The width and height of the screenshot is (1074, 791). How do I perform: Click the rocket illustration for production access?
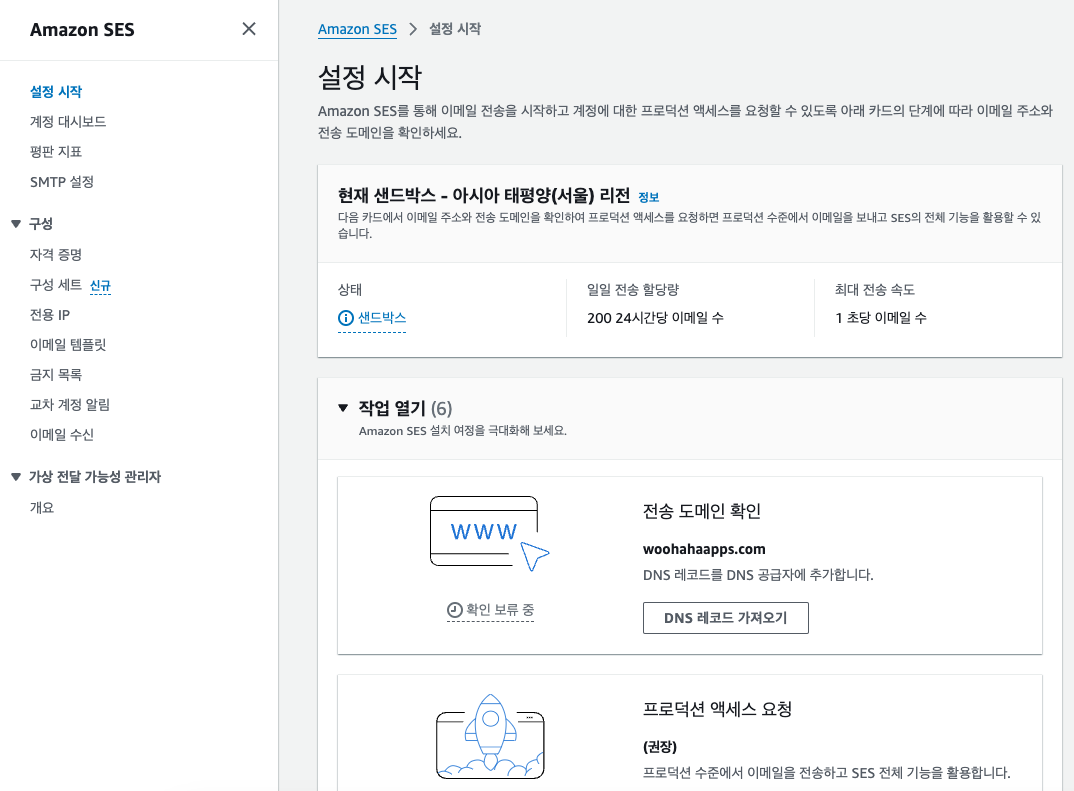pyautogui.click(x=490, y=737)
